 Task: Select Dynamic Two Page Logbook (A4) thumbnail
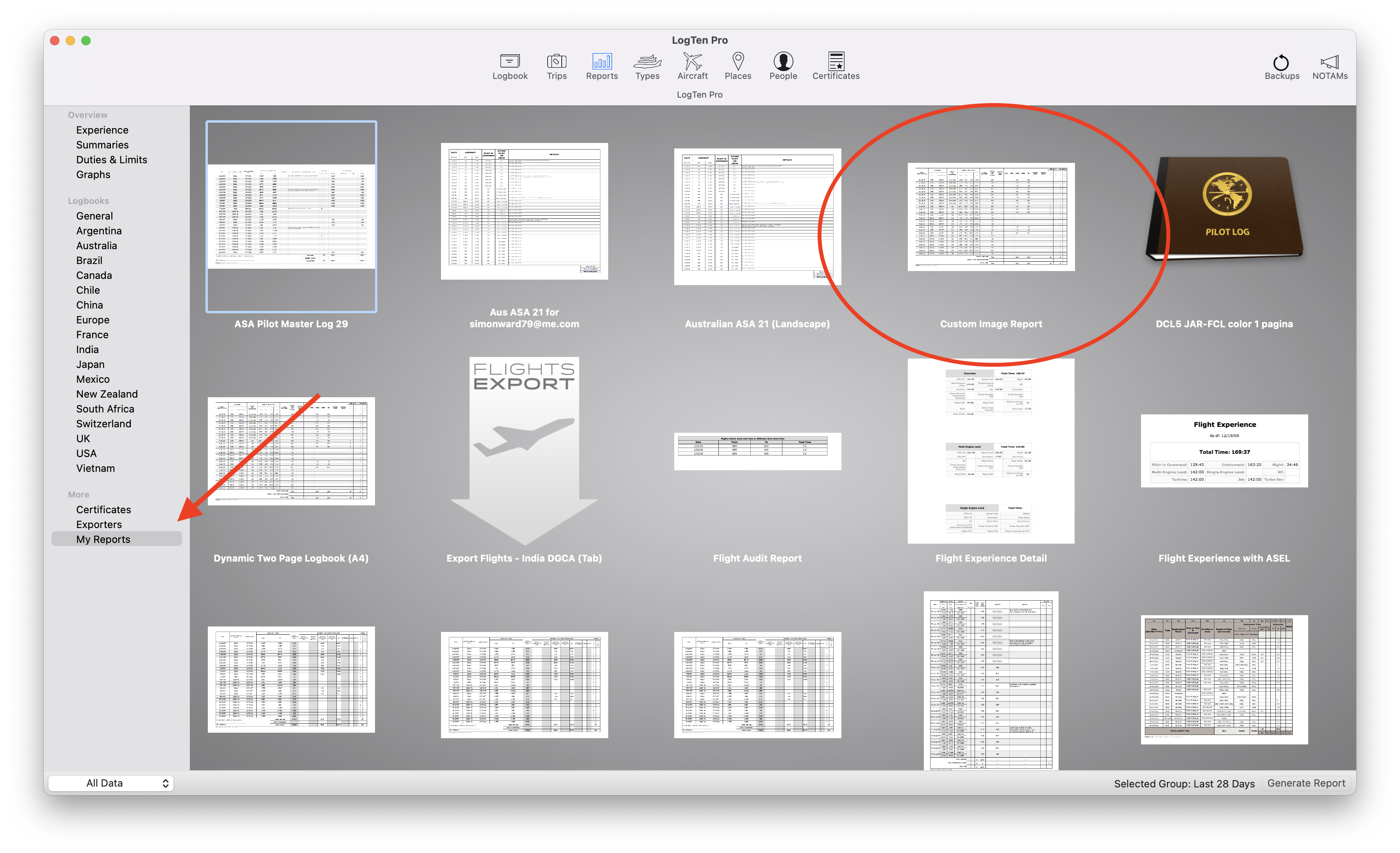coord(291,451)
